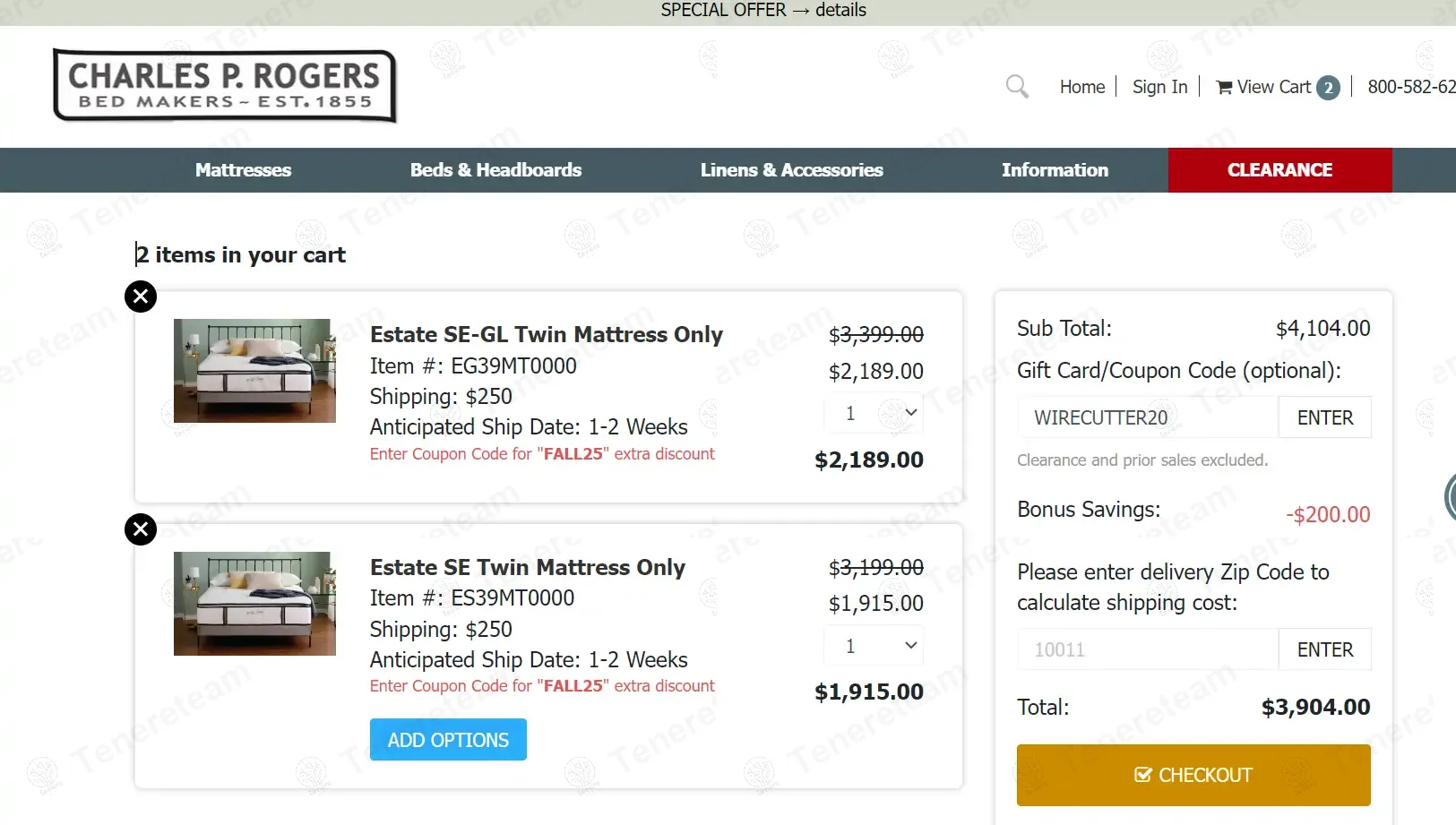Open the Sign In link
The image size is (1456, 825).
(x=1159, y=87)
